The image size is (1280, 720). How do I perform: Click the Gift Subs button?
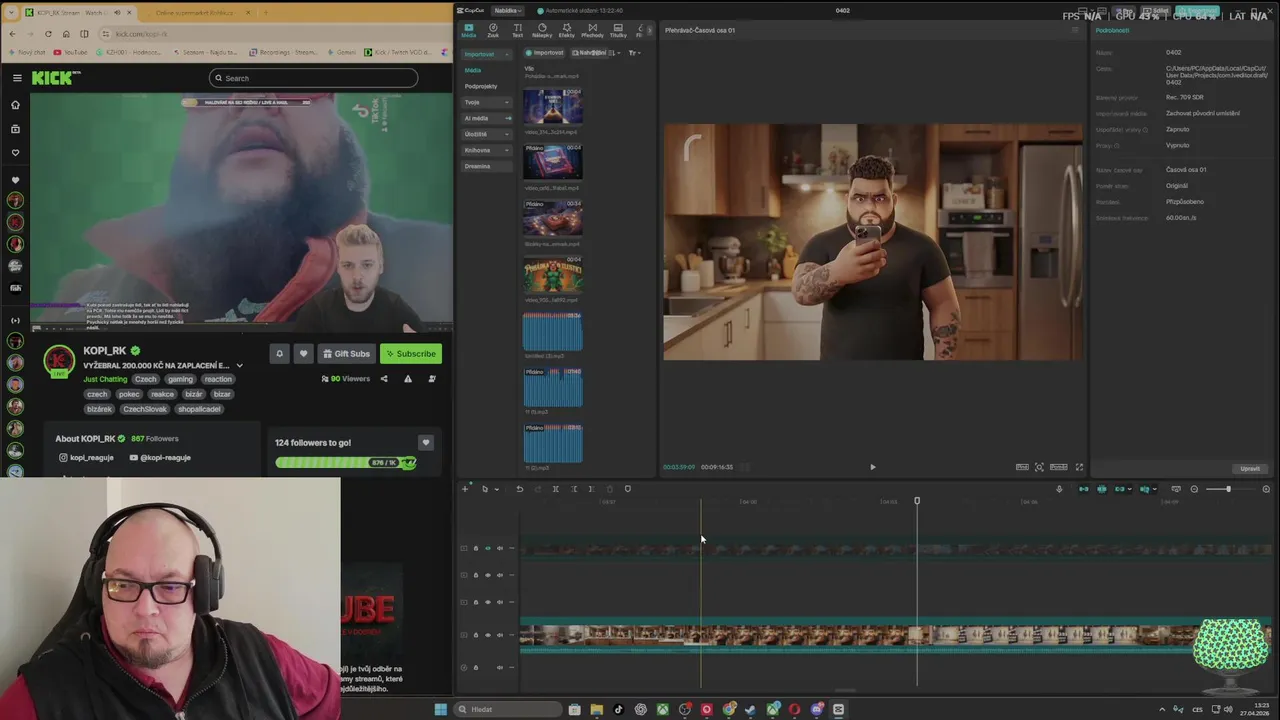[x=346, y=353]
